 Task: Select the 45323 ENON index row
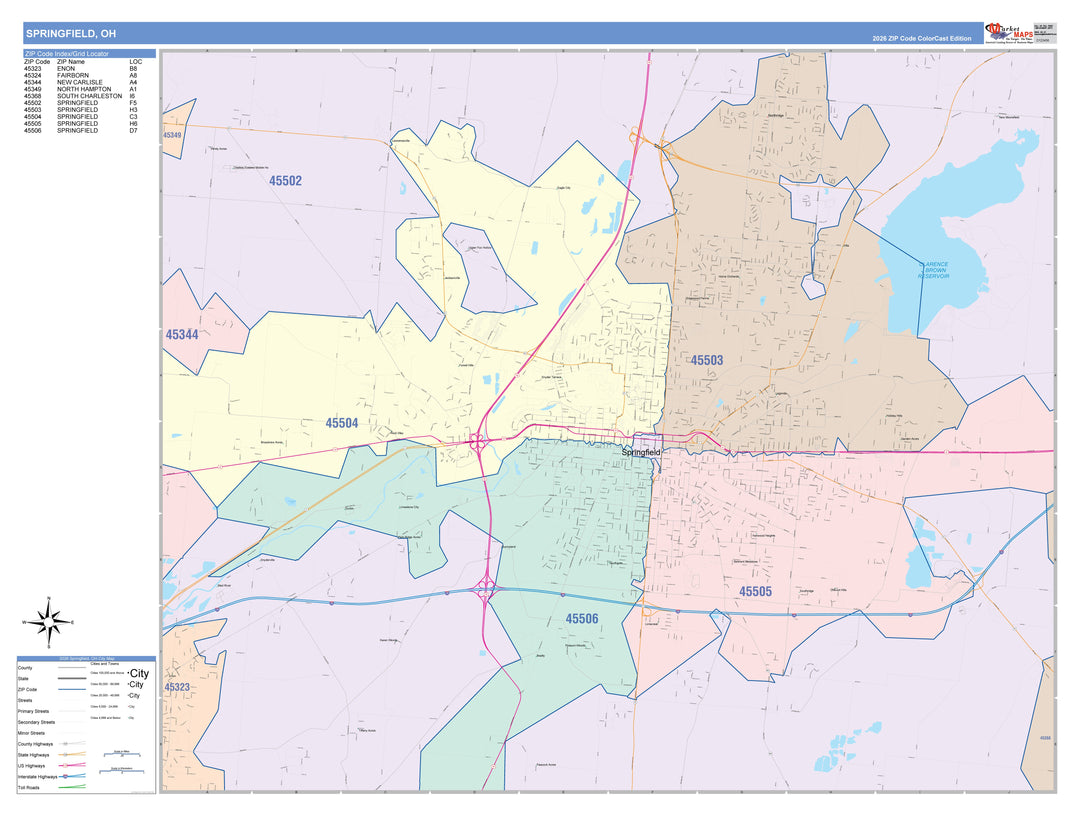coord(83,69)
